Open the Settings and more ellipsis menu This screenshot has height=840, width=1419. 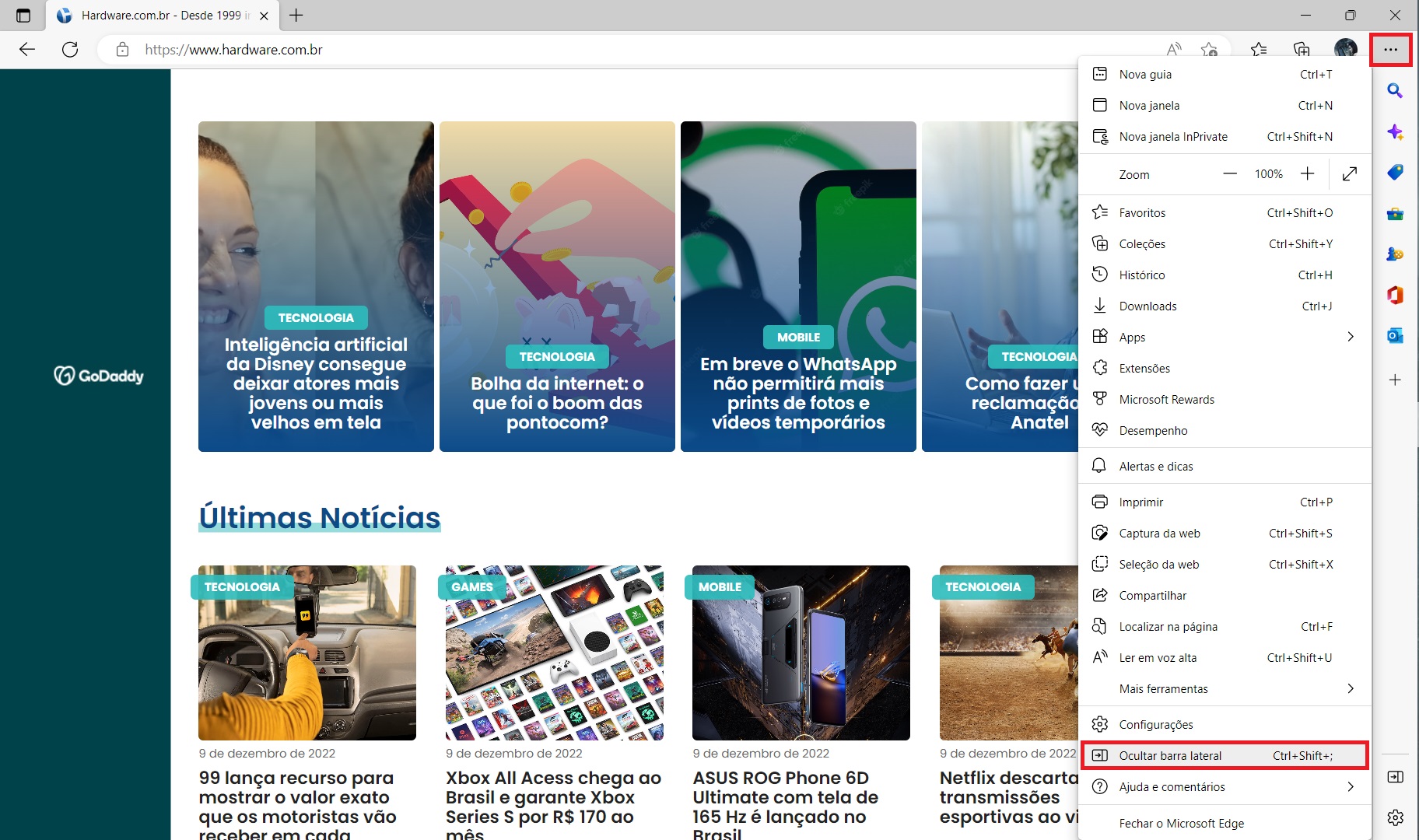[1391, 50]
